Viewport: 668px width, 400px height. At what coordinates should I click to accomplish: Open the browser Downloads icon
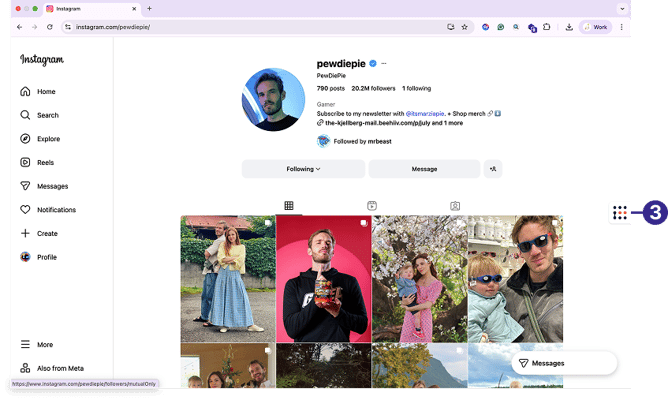click(x=569, y=27)
